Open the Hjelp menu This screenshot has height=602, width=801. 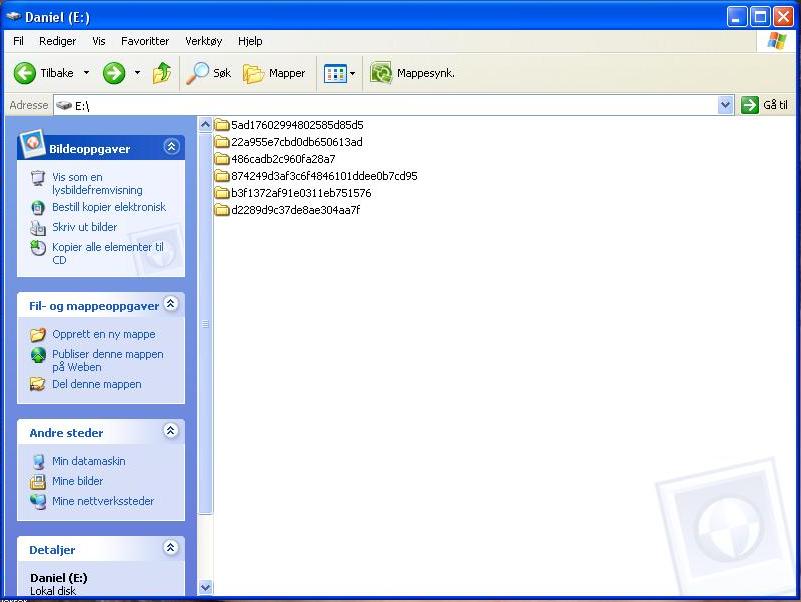pyautogui.click(x=250, y=41)
